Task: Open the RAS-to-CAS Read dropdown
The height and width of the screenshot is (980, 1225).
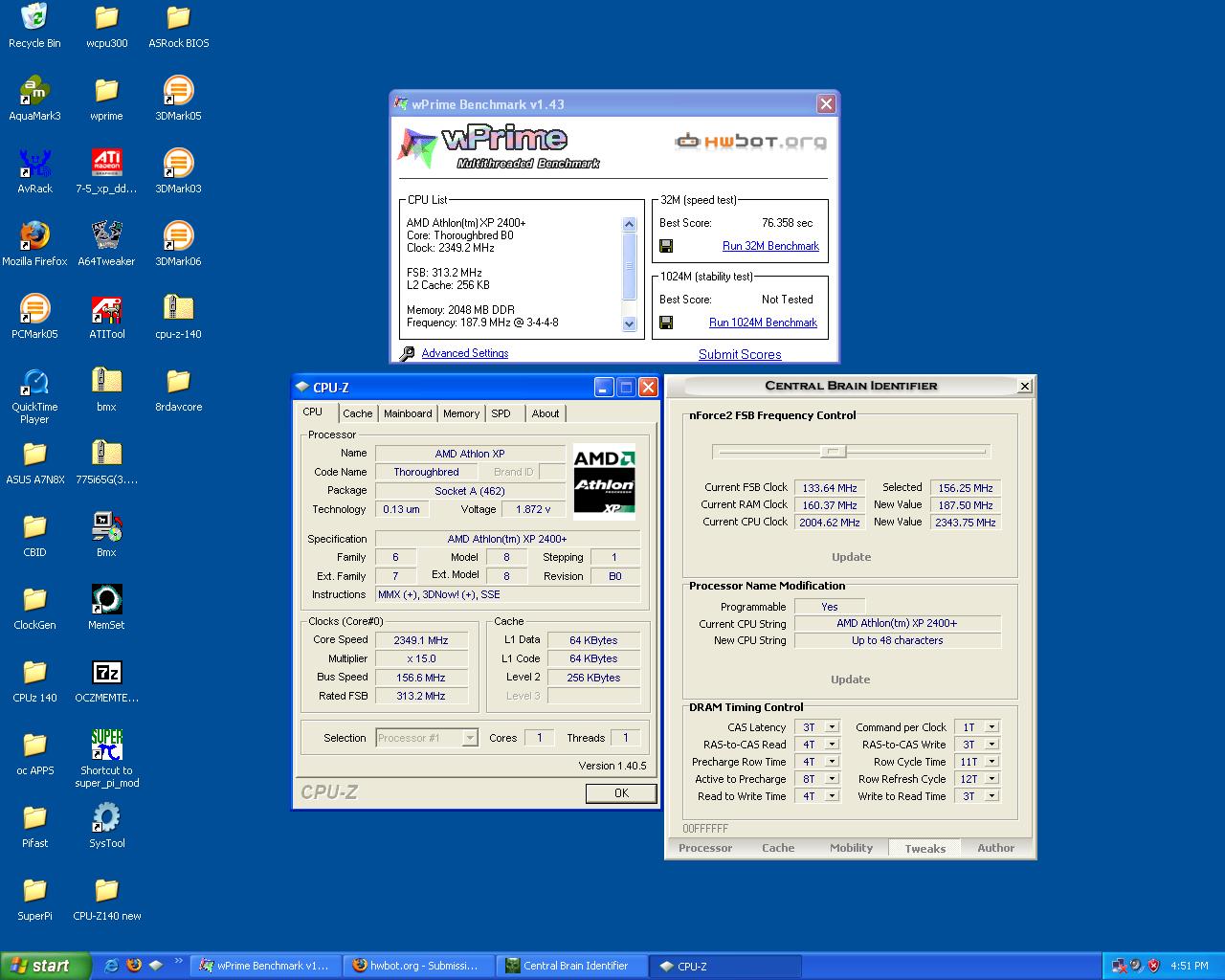Action: click(x=832, y=745)
